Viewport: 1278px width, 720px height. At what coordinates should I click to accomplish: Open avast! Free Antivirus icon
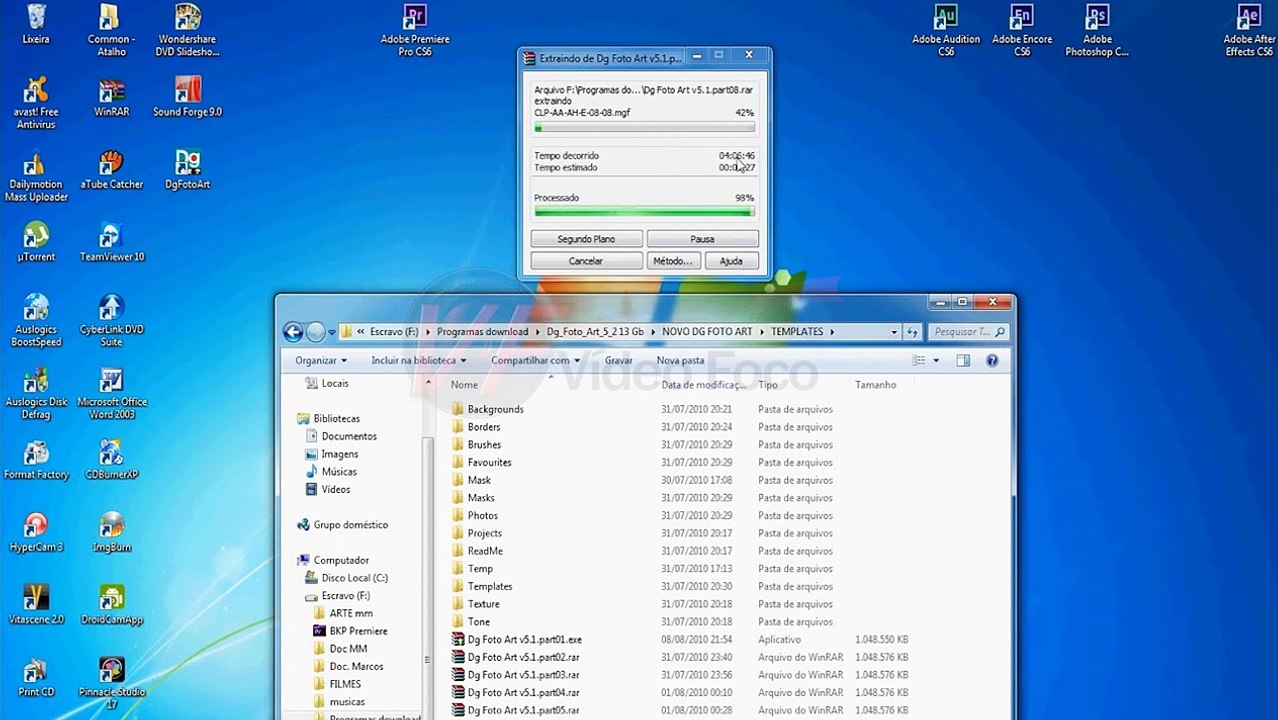click(36, 103)
